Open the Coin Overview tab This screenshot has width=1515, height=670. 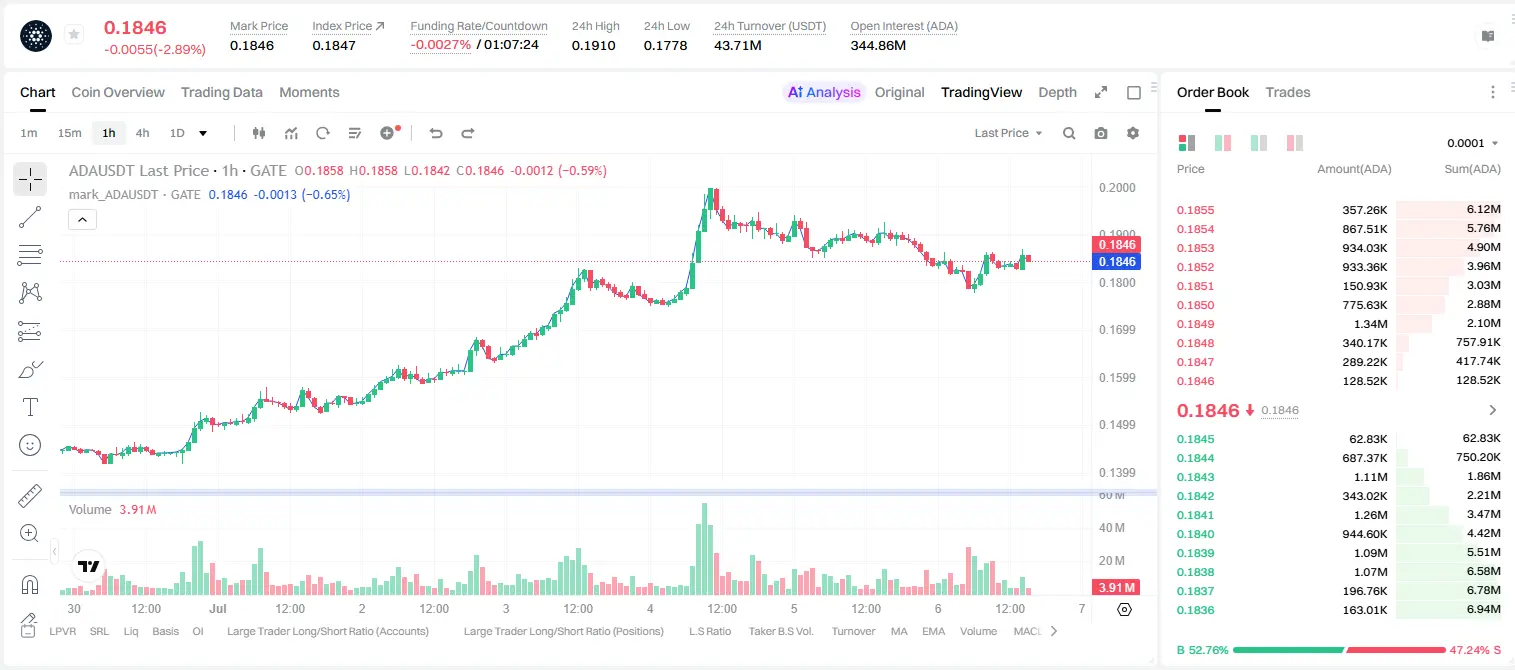[x=118, y=92]
